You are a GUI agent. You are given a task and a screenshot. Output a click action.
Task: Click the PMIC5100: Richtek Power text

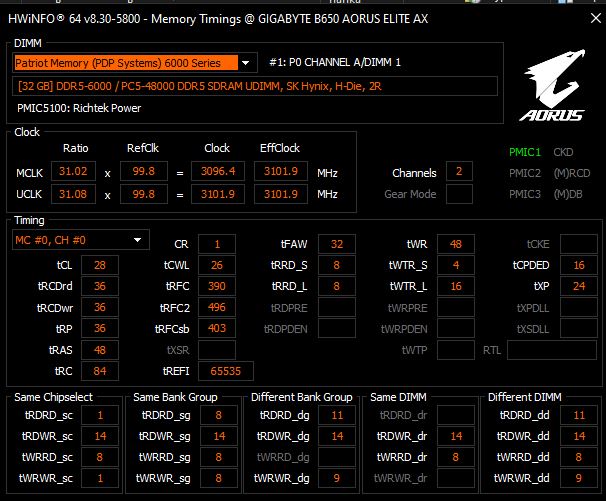coord(79,108)
